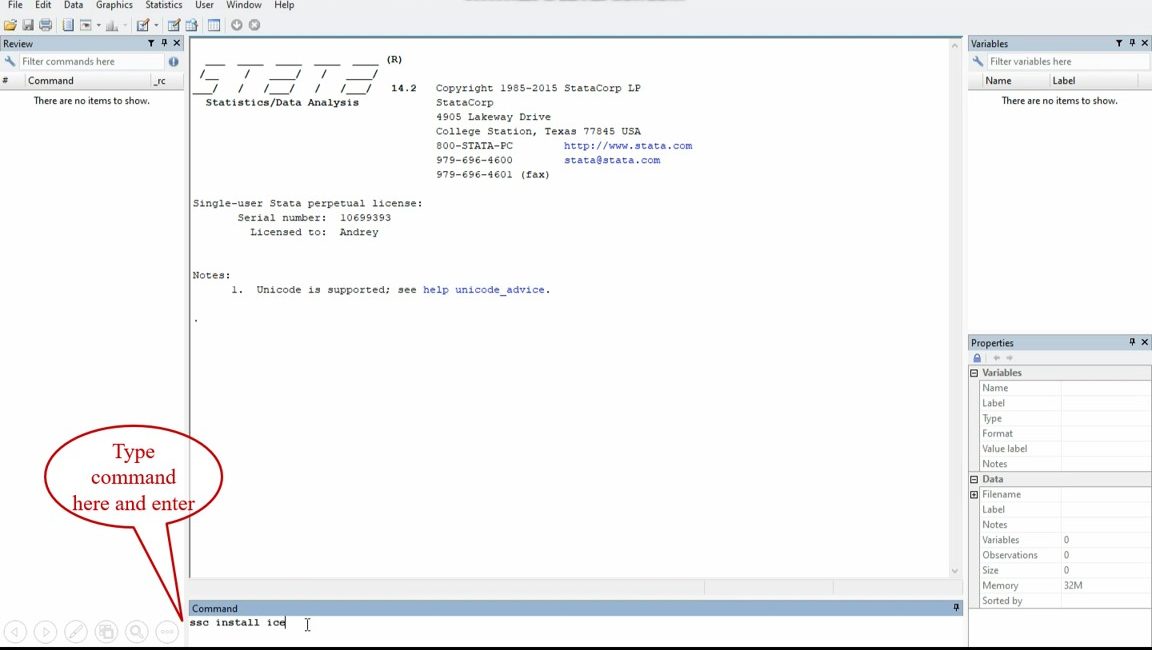Click the slideshow previous slide button
1152x650 pixels.
click(15, 632)
